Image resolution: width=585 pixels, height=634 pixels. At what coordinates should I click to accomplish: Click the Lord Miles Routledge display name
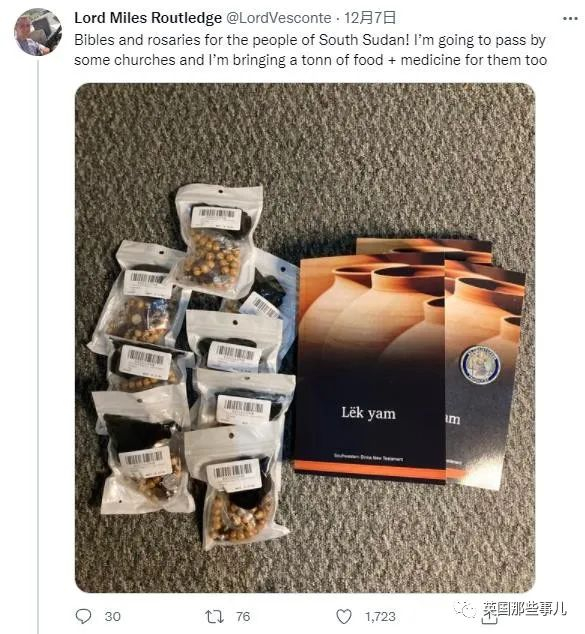[x=148, y=18]
